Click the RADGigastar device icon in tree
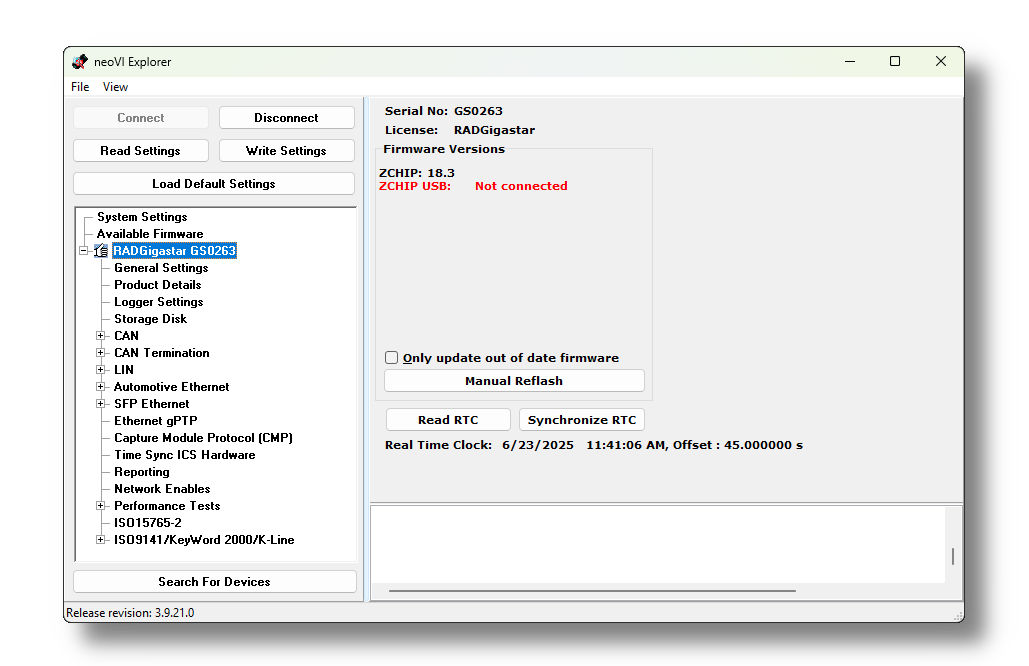 (x=101, y=251)
